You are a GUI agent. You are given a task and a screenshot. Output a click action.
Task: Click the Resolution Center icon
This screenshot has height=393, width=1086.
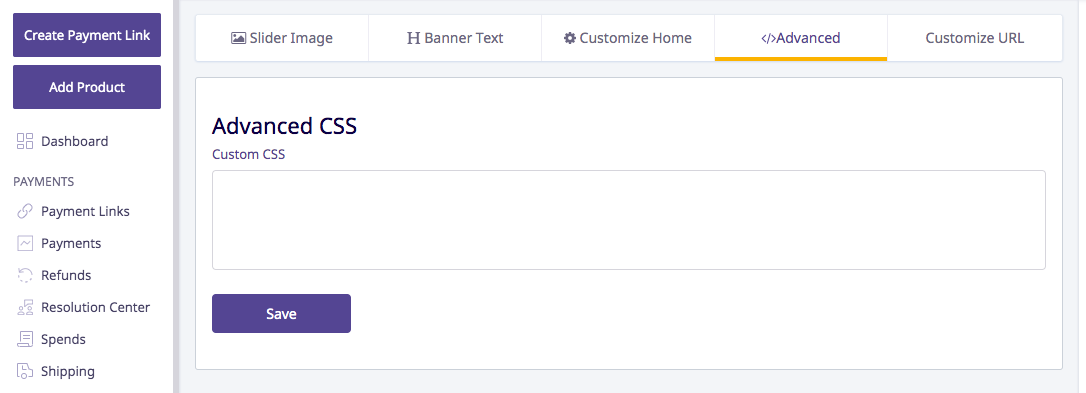pos(25,307)
